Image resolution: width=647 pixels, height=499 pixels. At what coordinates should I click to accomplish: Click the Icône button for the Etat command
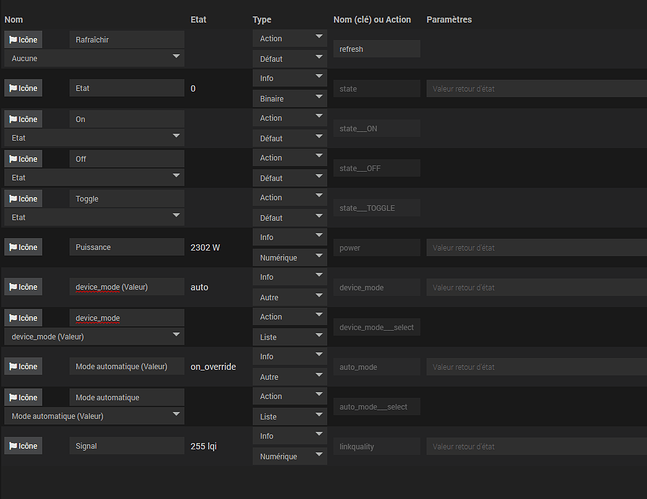point(23,89)
